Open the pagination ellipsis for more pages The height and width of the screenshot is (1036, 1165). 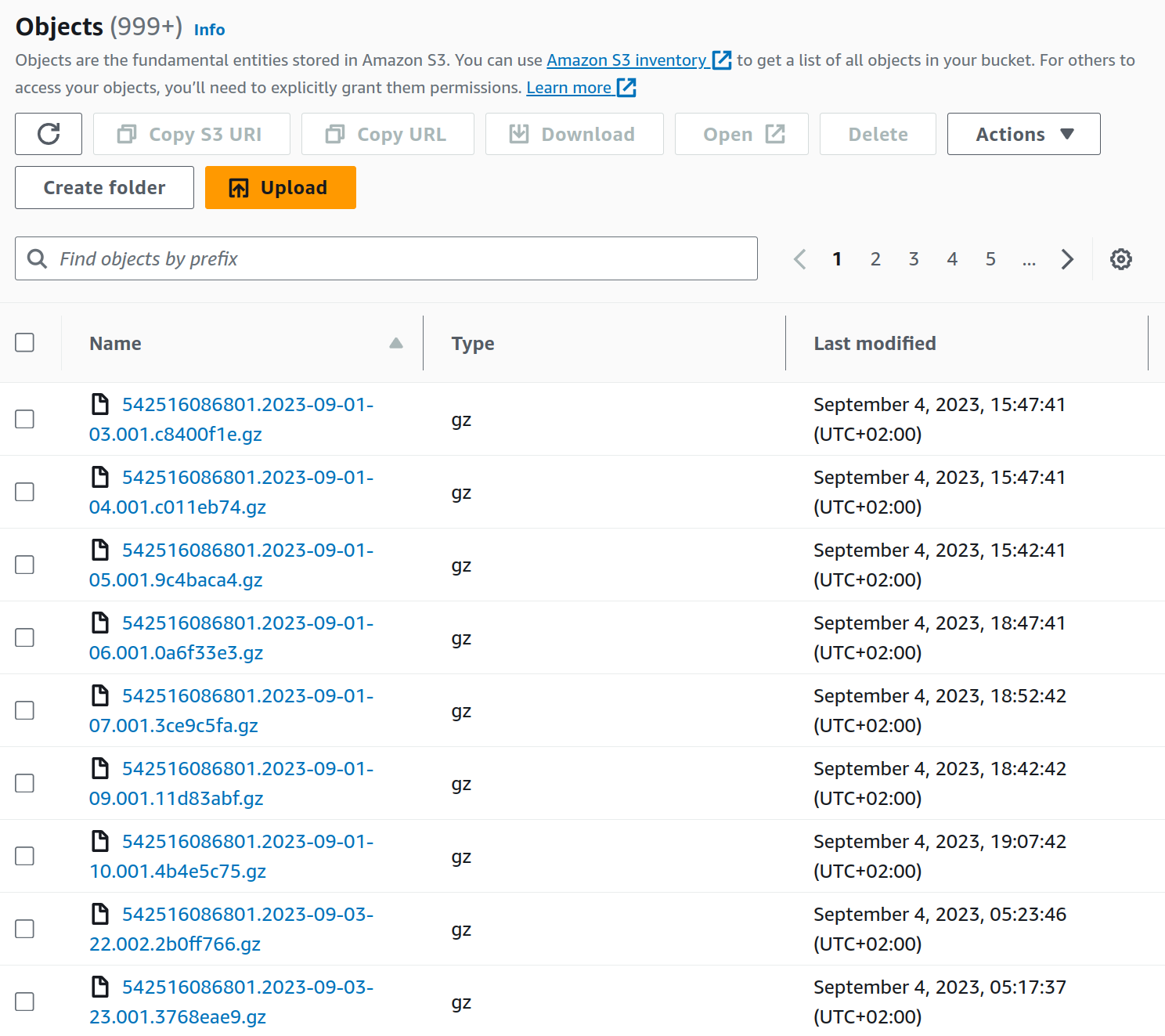[x=1029, y=259]
